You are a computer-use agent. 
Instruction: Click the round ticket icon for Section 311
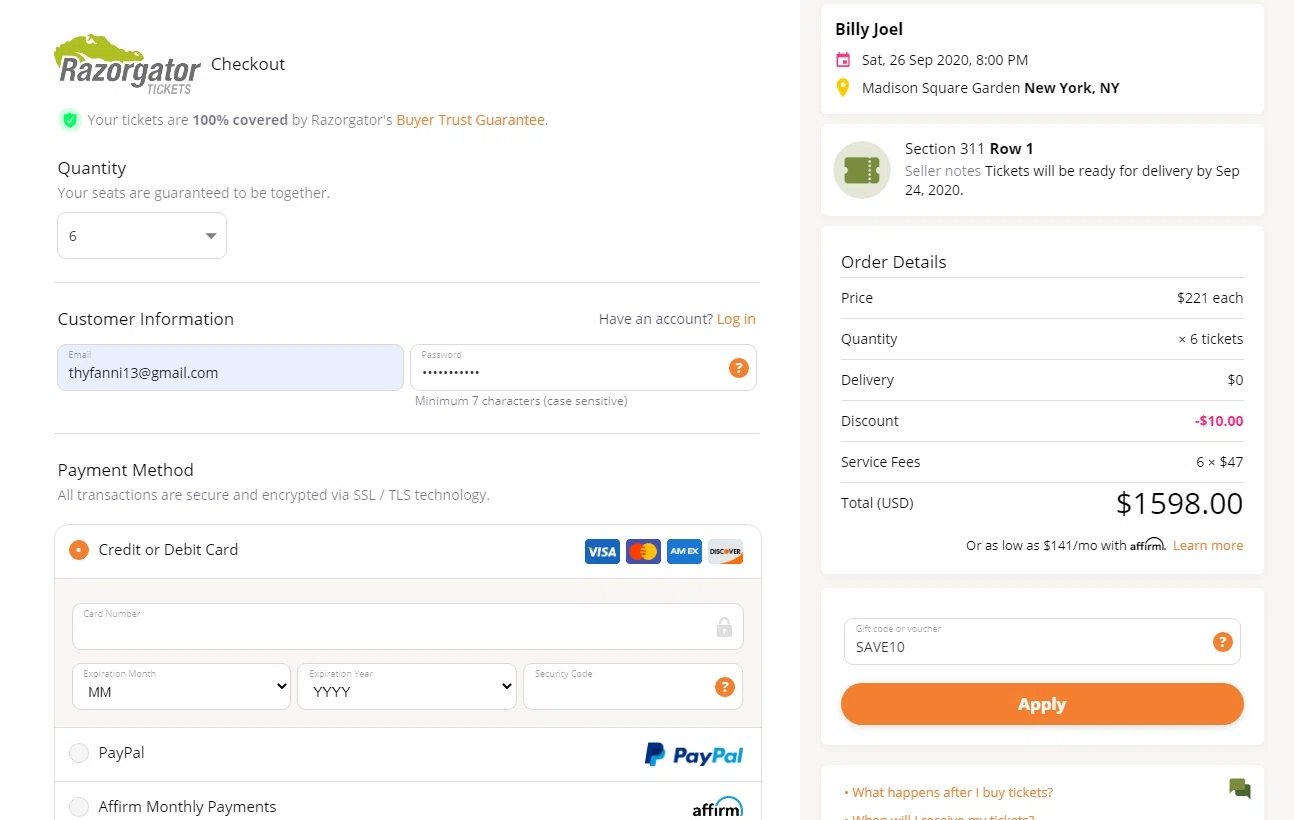click(x=862, y=170)
